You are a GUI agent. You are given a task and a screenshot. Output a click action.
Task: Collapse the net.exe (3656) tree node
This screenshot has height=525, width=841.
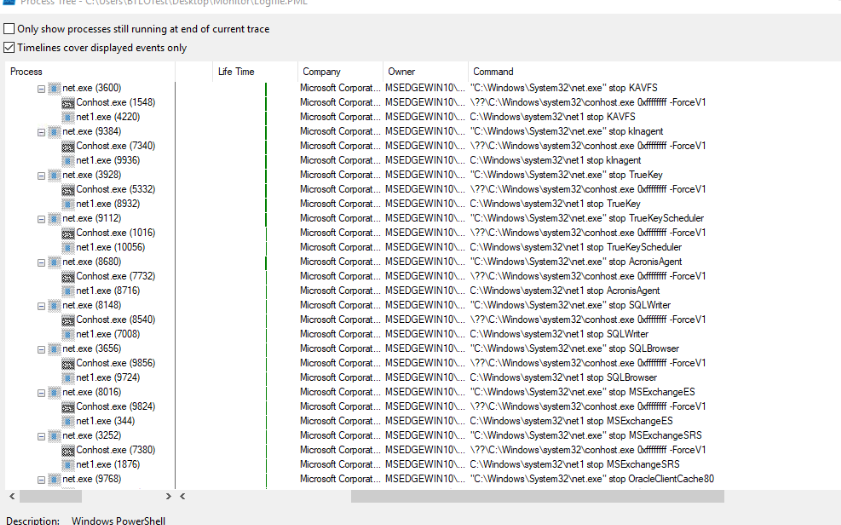41,349
